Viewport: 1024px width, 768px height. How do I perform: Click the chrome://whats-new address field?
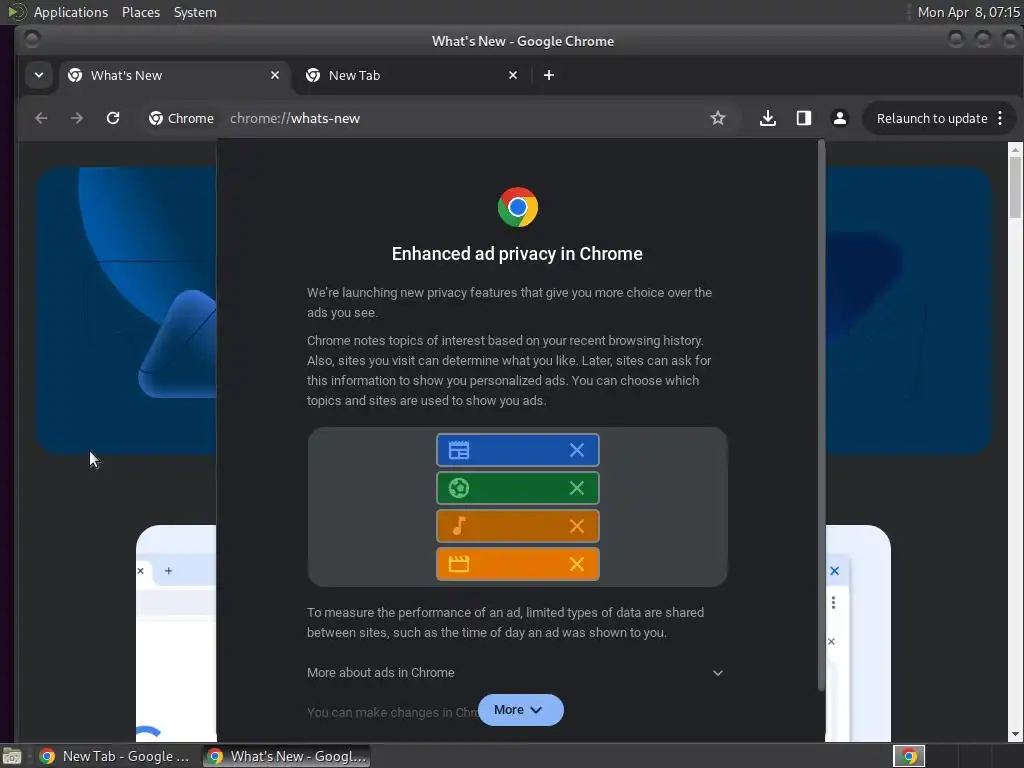click(295, 118)
